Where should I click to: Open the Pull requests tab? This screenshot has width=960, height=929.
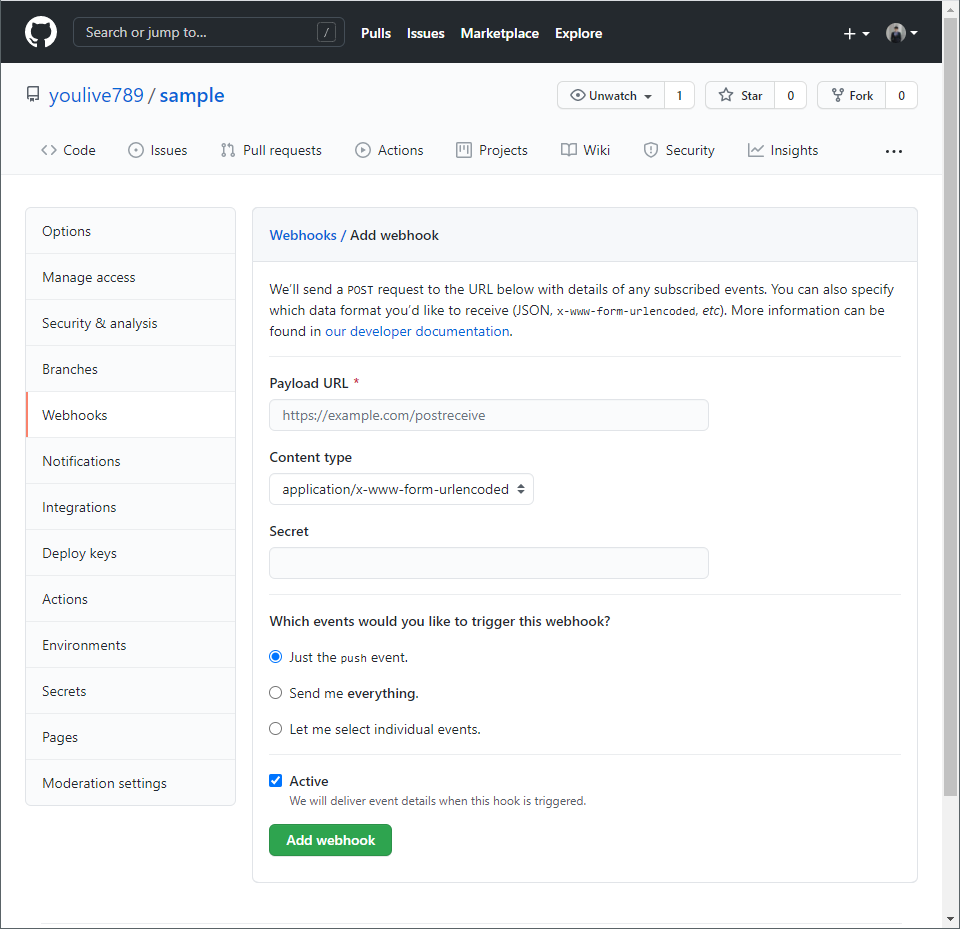click(271, 150)
